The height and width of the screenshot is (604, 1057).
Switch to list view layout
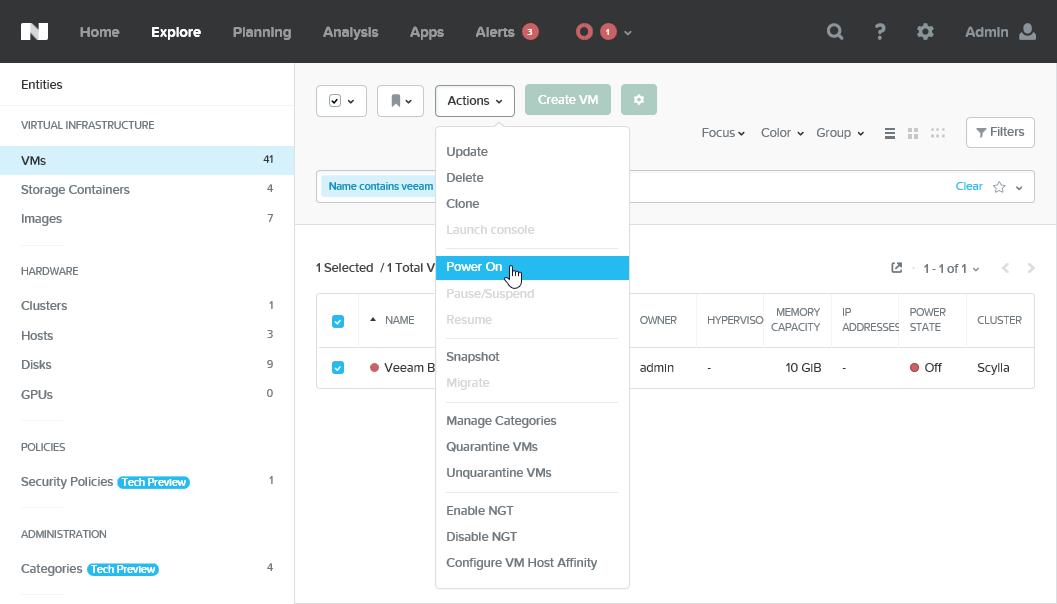click(x=889, y=132)
